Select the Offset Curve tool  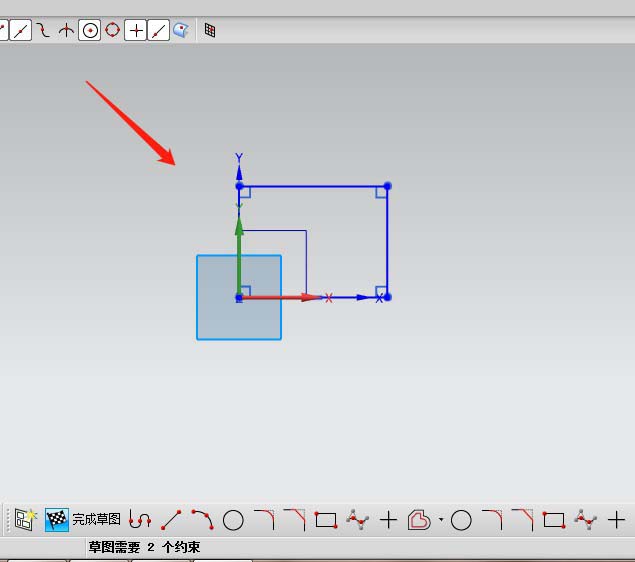[419, 520]
